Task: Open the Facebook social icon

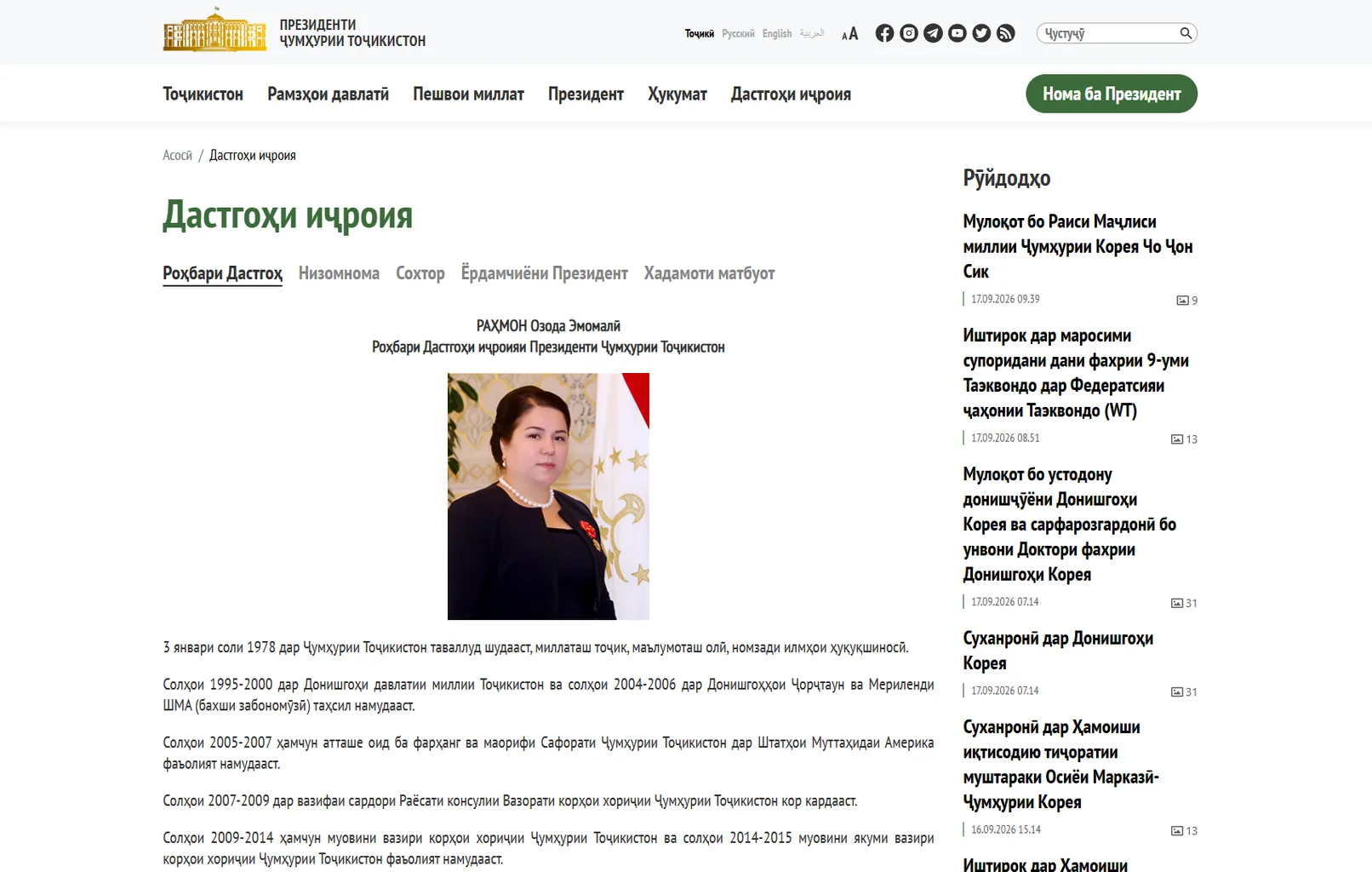Action: coord(884,33)
